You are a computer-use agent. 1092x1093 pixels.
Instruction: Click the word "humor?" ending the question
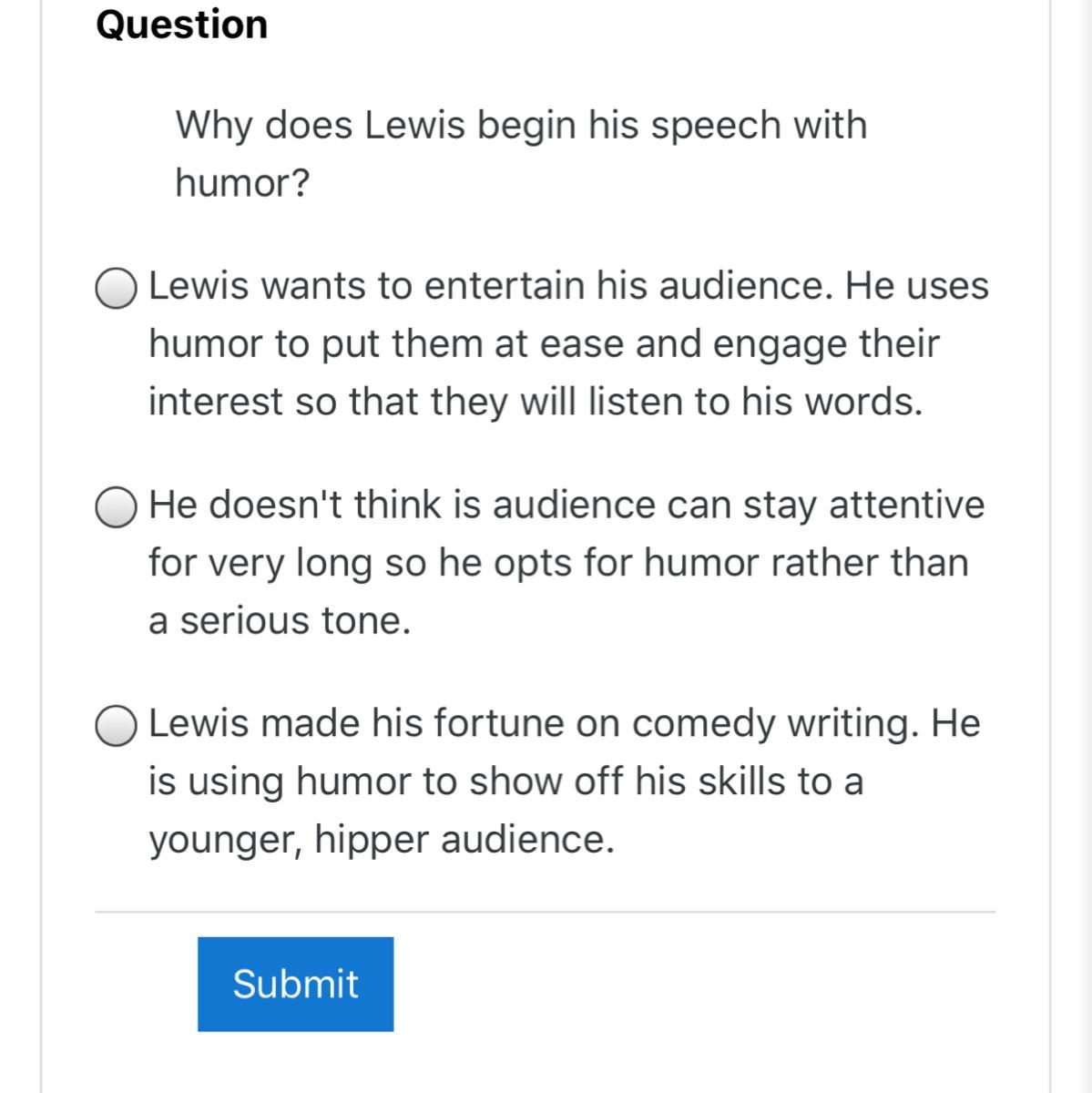click(x=242, y=183)
